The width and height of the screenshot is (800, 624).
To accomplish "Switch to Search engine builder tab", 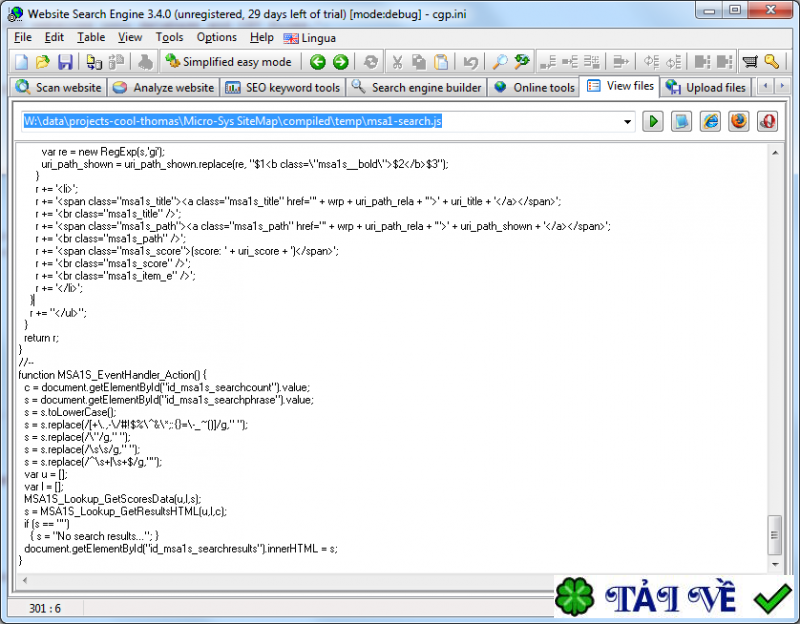I will [x=416, y=87].
